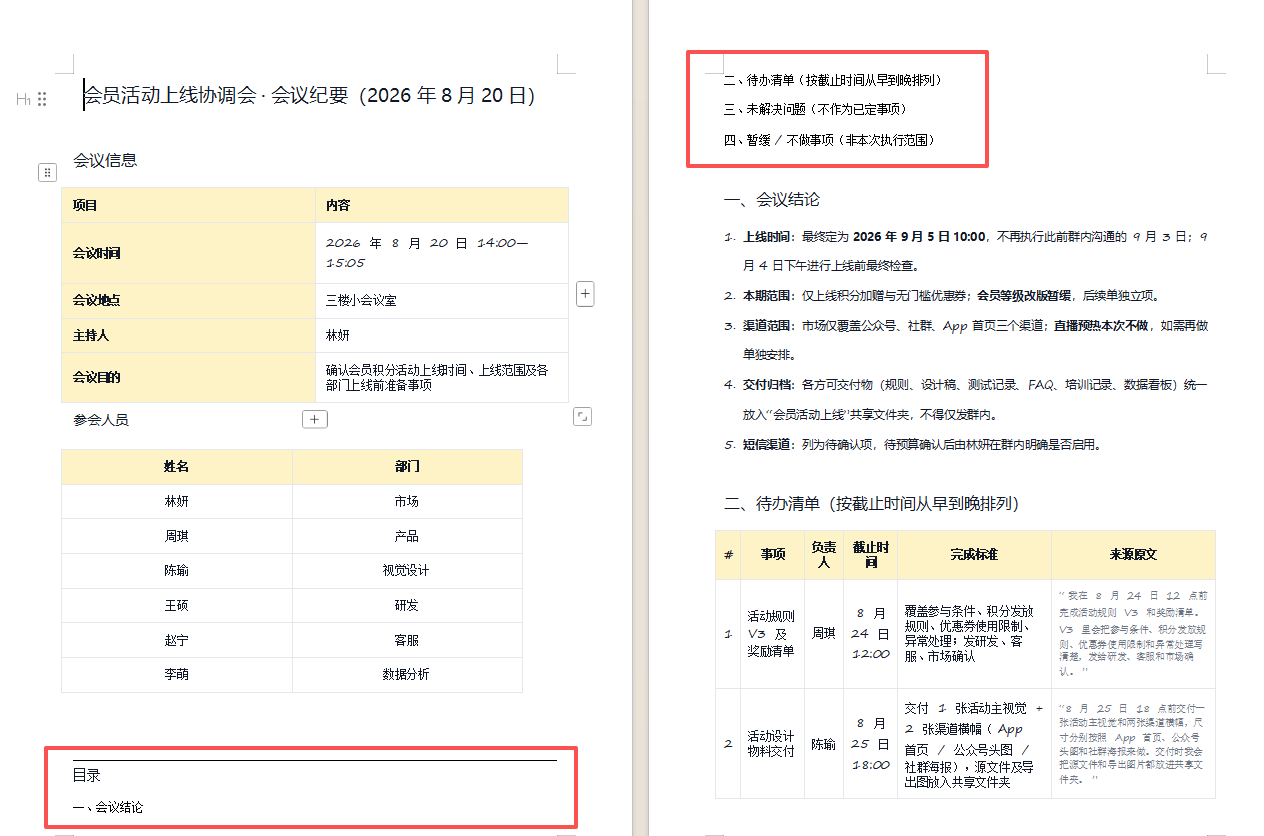Select the 内容 header cell
This screenshot has height=836, width=1264.
click(x=442, y=205)
